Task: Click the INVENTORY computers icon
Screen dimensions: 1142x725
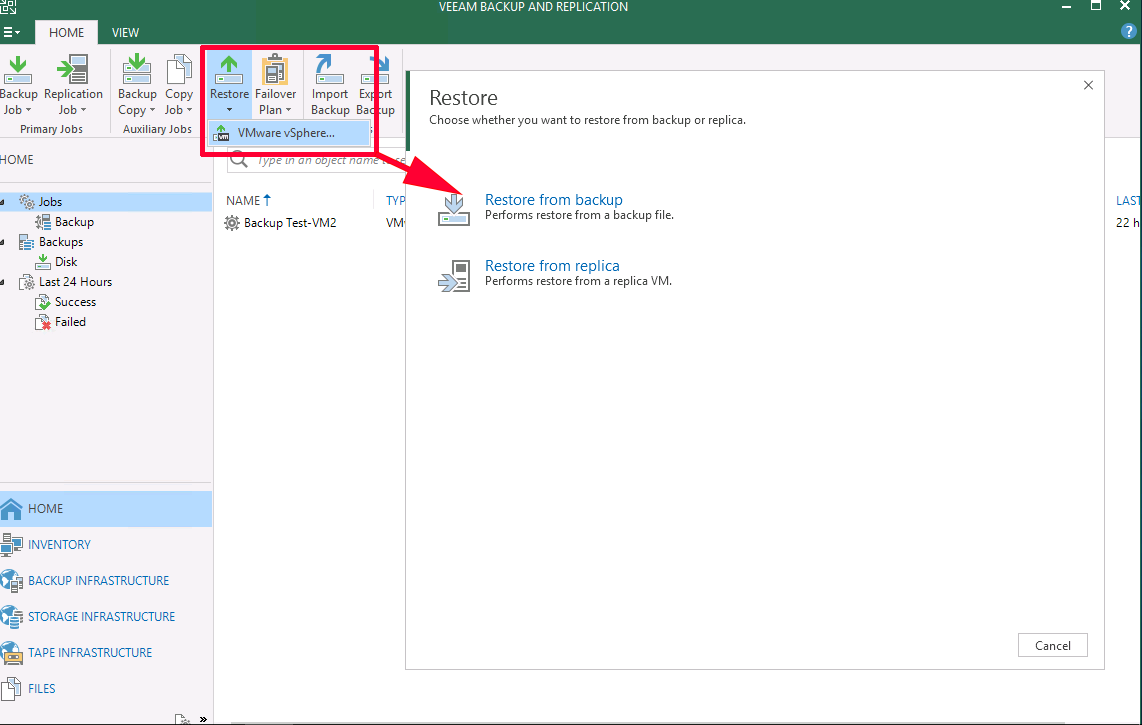Action: click(12, 544)
